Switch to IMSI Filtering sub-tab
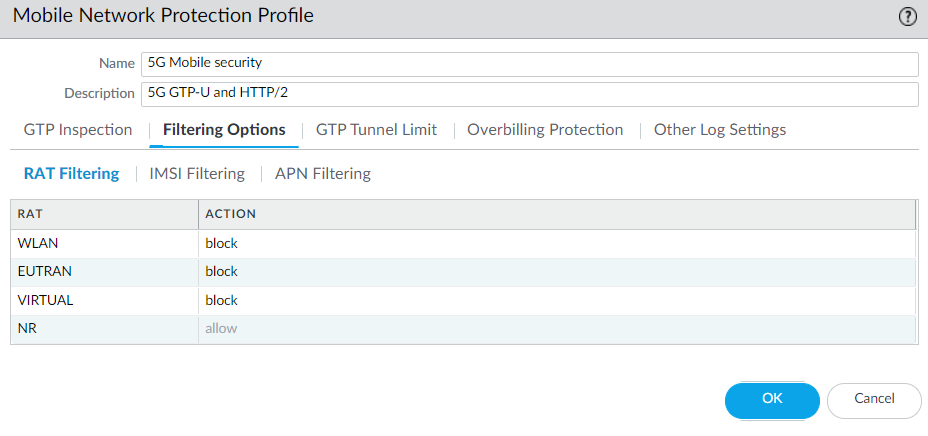928x436 pixels. tap(197, 174)
